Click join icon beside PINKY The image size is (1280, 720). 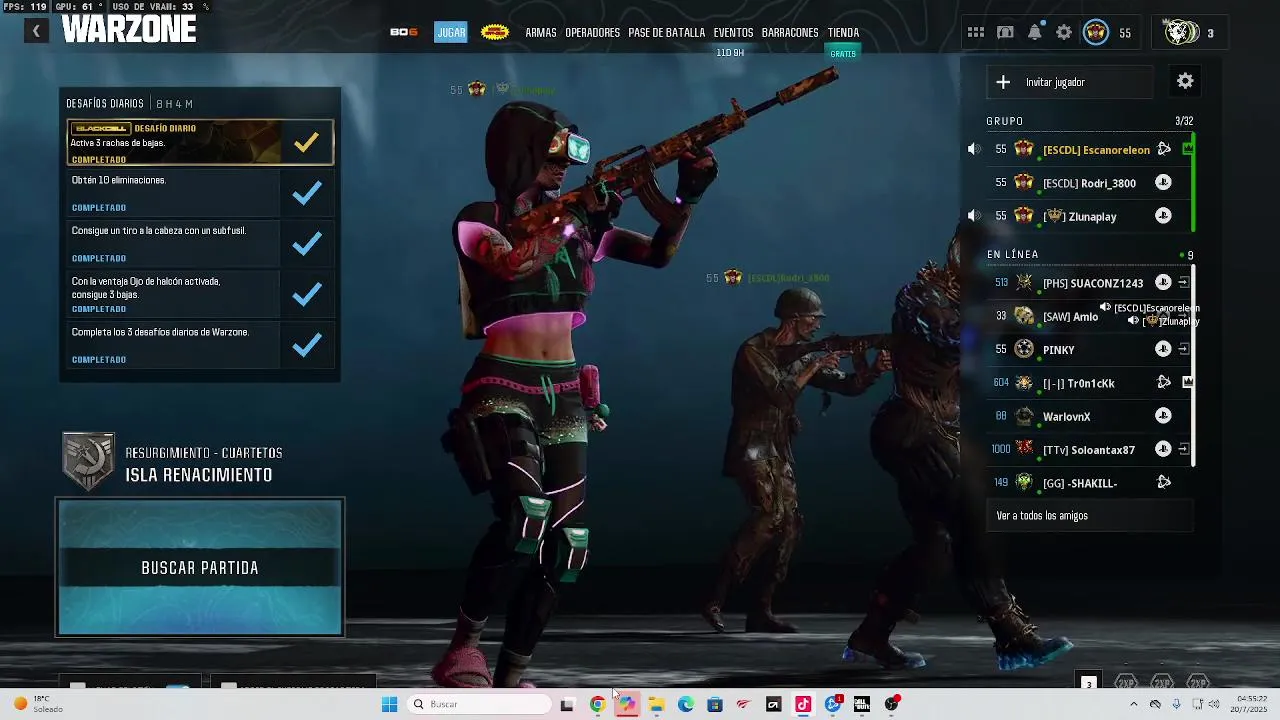[1183, 349]
